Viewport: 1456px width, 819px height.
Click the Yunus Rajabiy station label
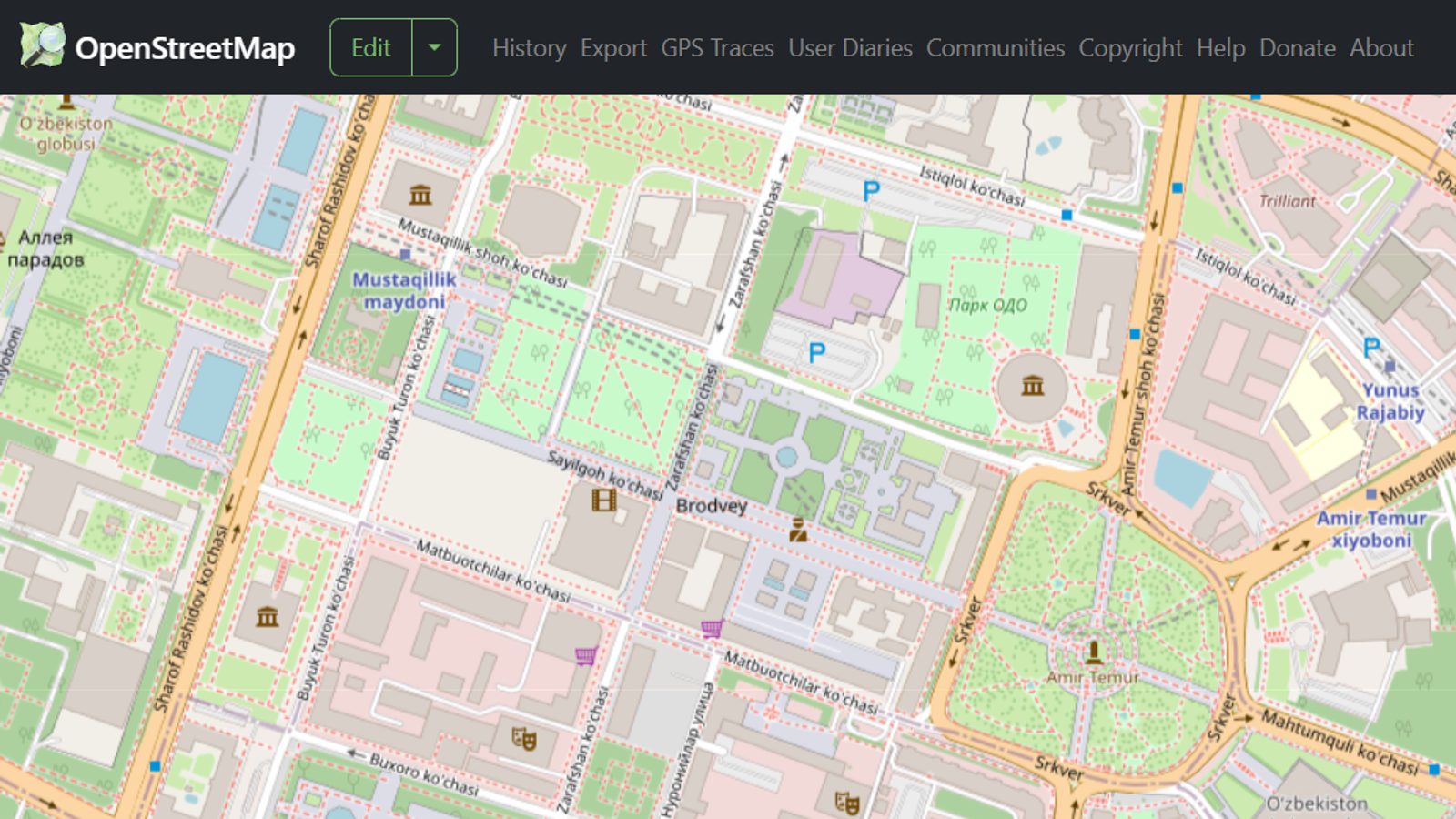[x=1390, y=401]
